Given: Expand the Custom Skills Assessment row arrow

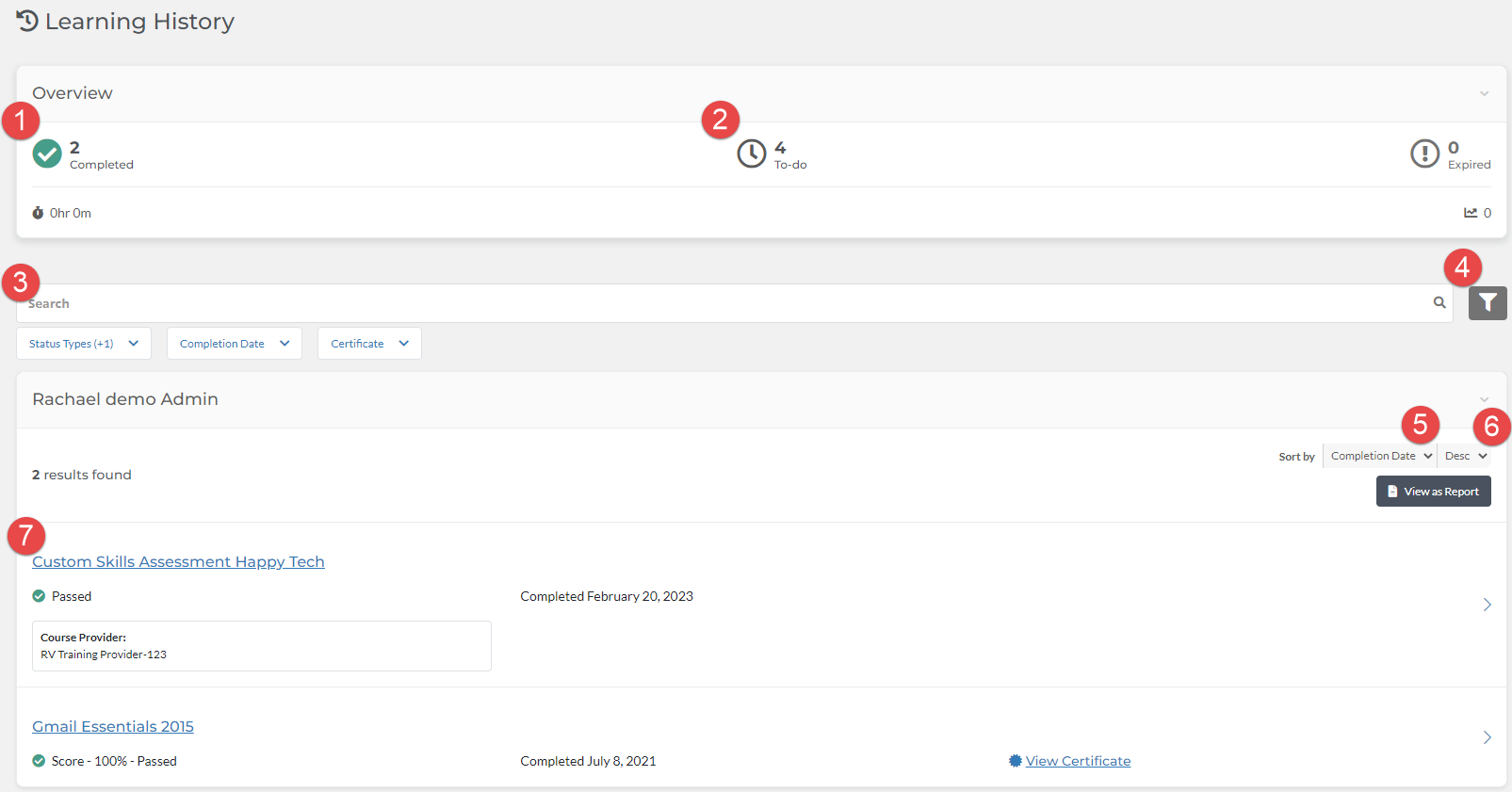Looking at the screenshot, I should (x=1487, y=605).
